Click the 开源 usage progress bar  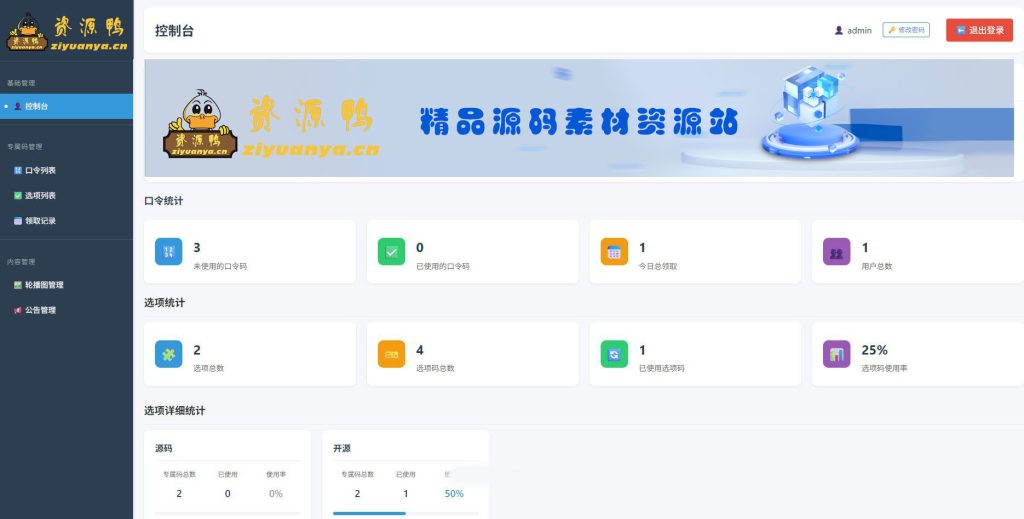click(406, 513)
